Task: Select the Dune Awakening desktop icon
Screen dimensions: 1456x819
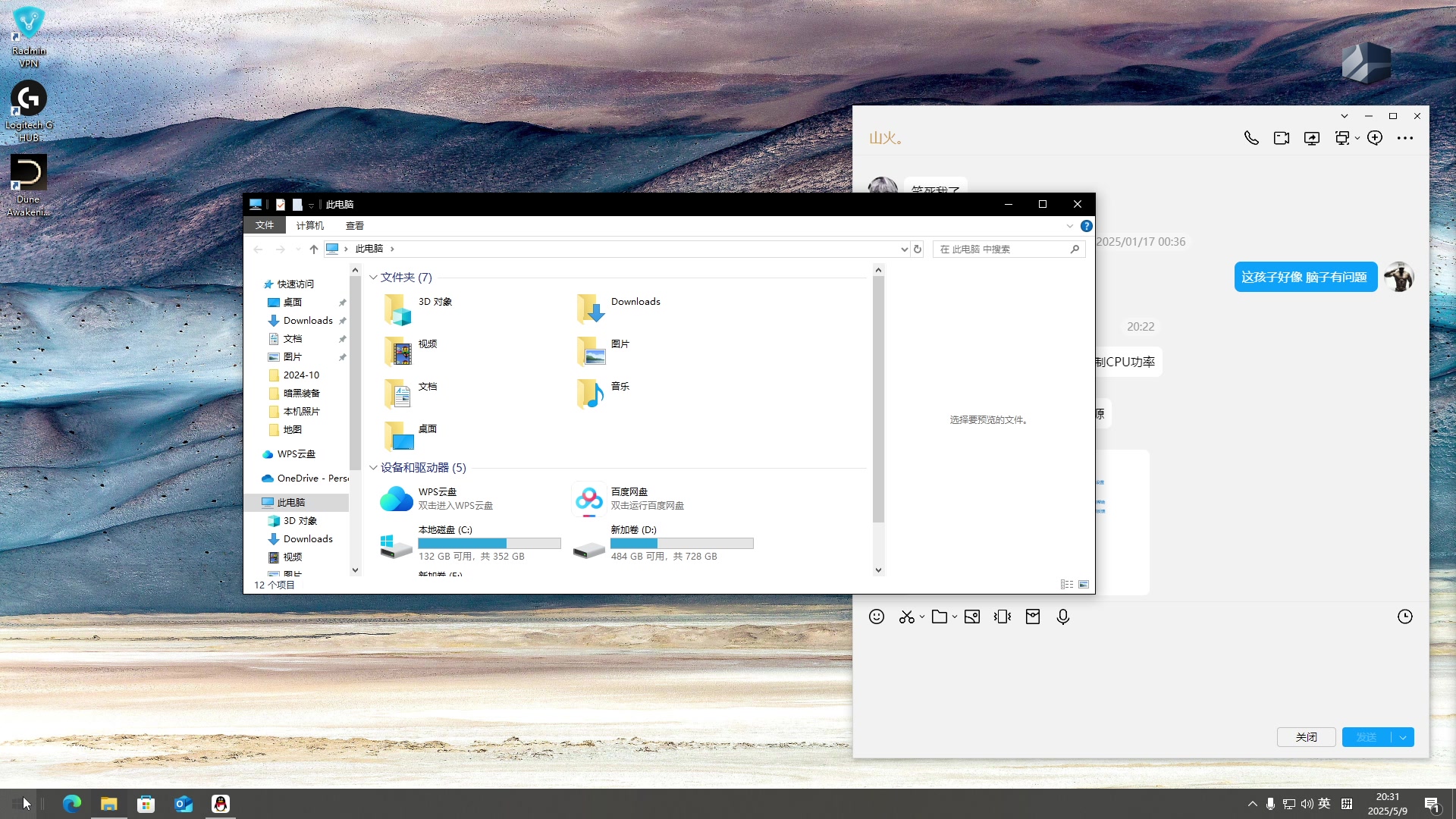Action: coord(29,186)
